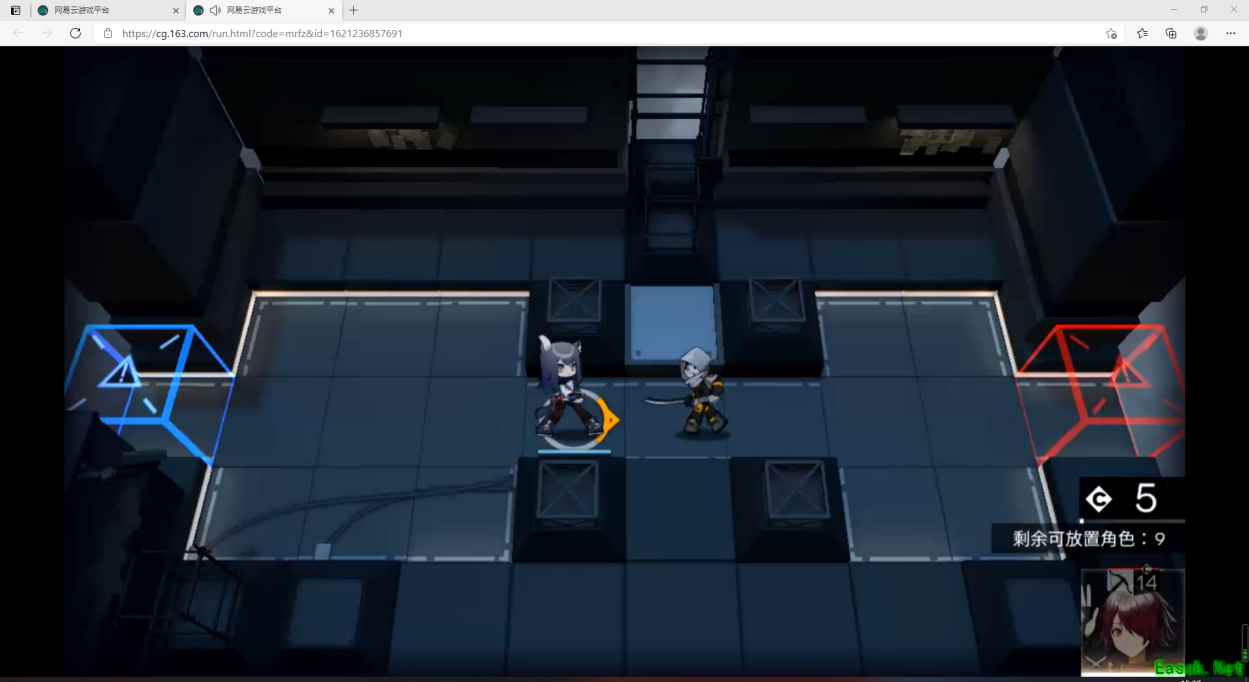Click the light blue highlighted floor tile
The height and width of the screenshot is (682, 1249).
(673, 324)
